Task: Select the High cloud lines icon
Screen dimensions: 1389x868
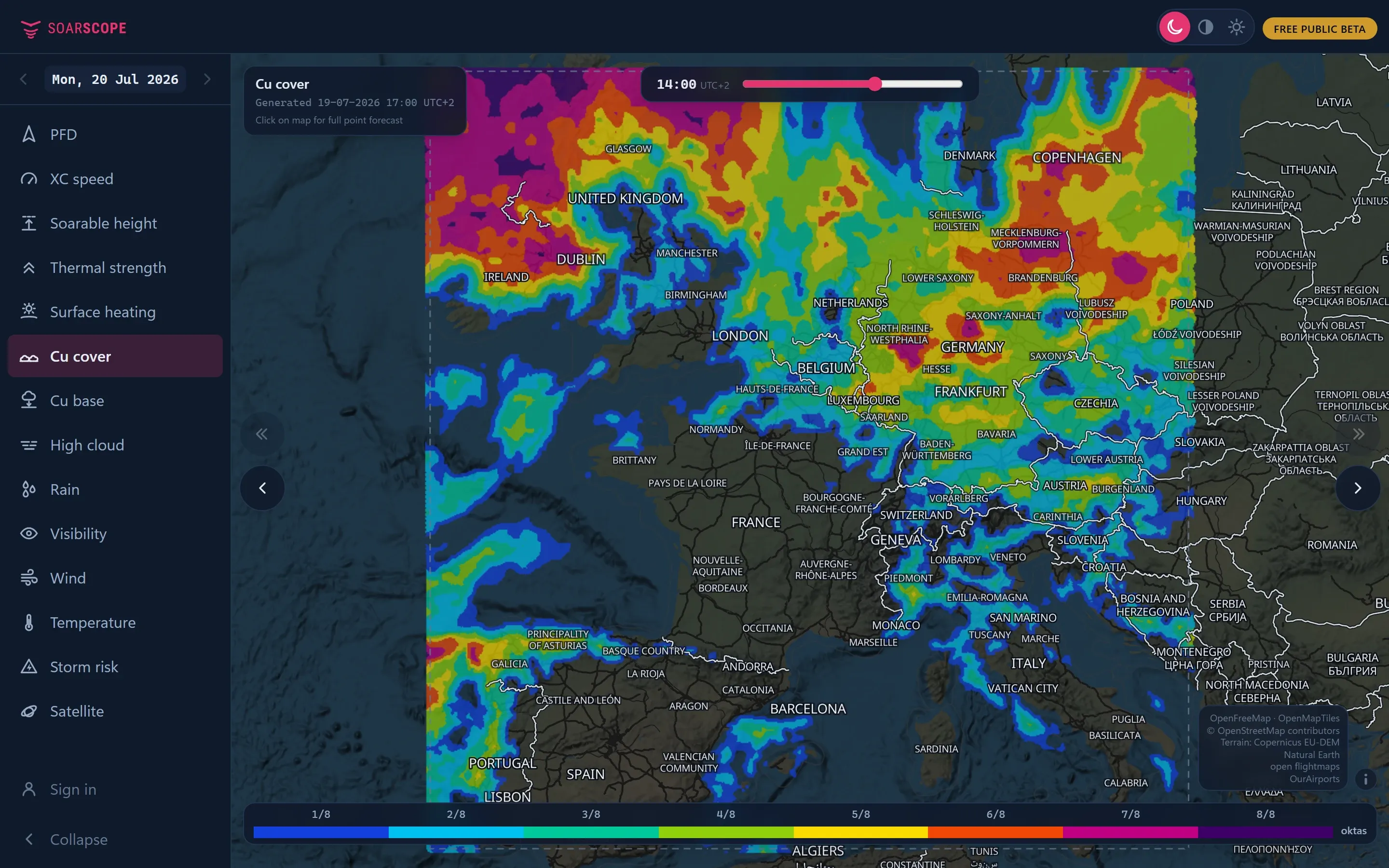Action: [x=29, y=445]
